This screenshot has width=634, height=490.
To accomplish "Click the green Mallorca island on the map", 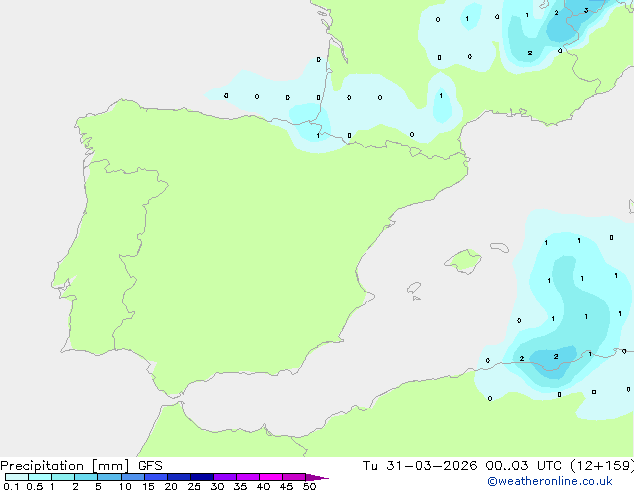I will (x=464, y=261).
